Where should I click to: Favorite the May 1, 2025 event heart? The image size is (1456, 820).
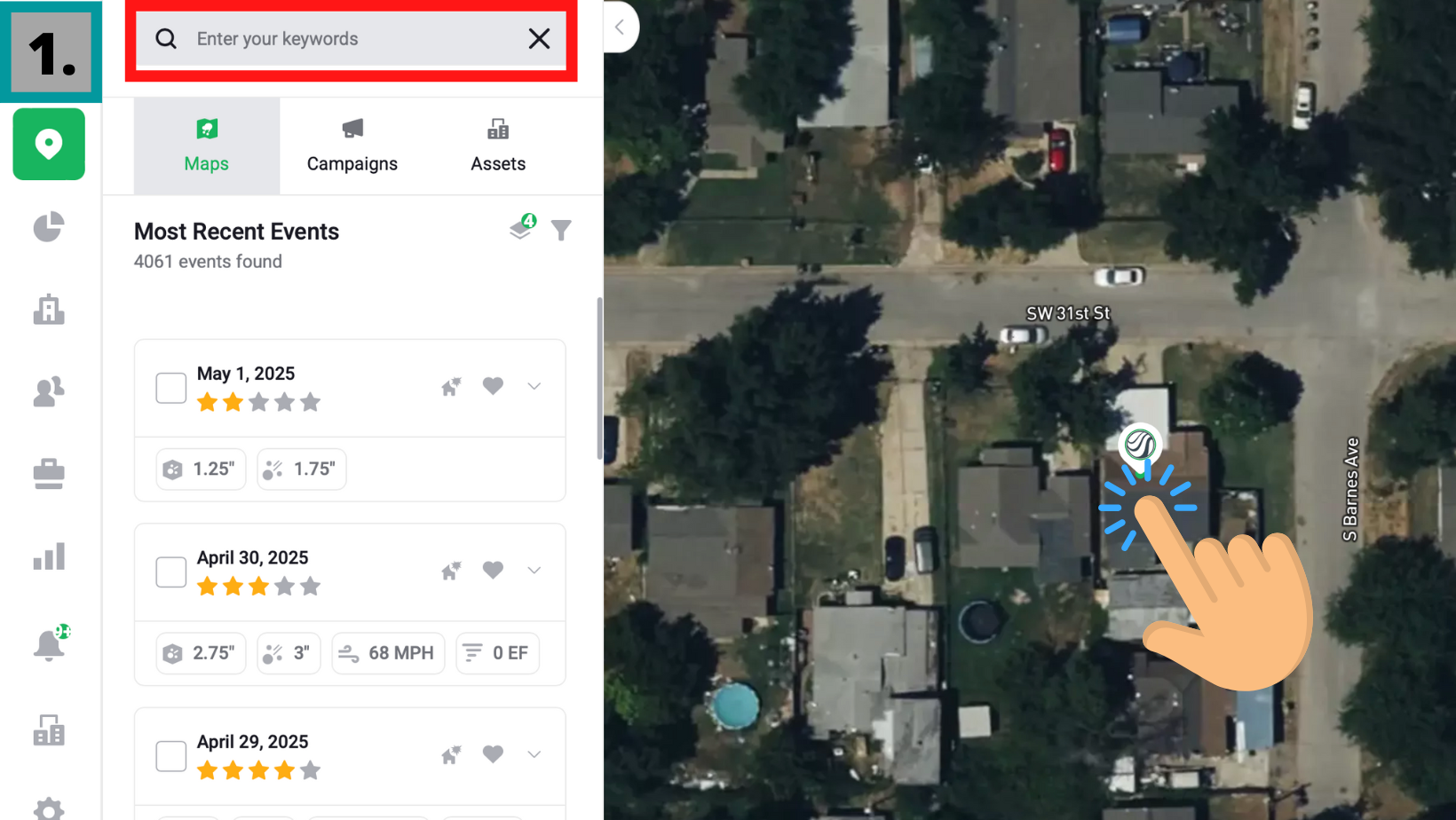(x=493, y=386)
